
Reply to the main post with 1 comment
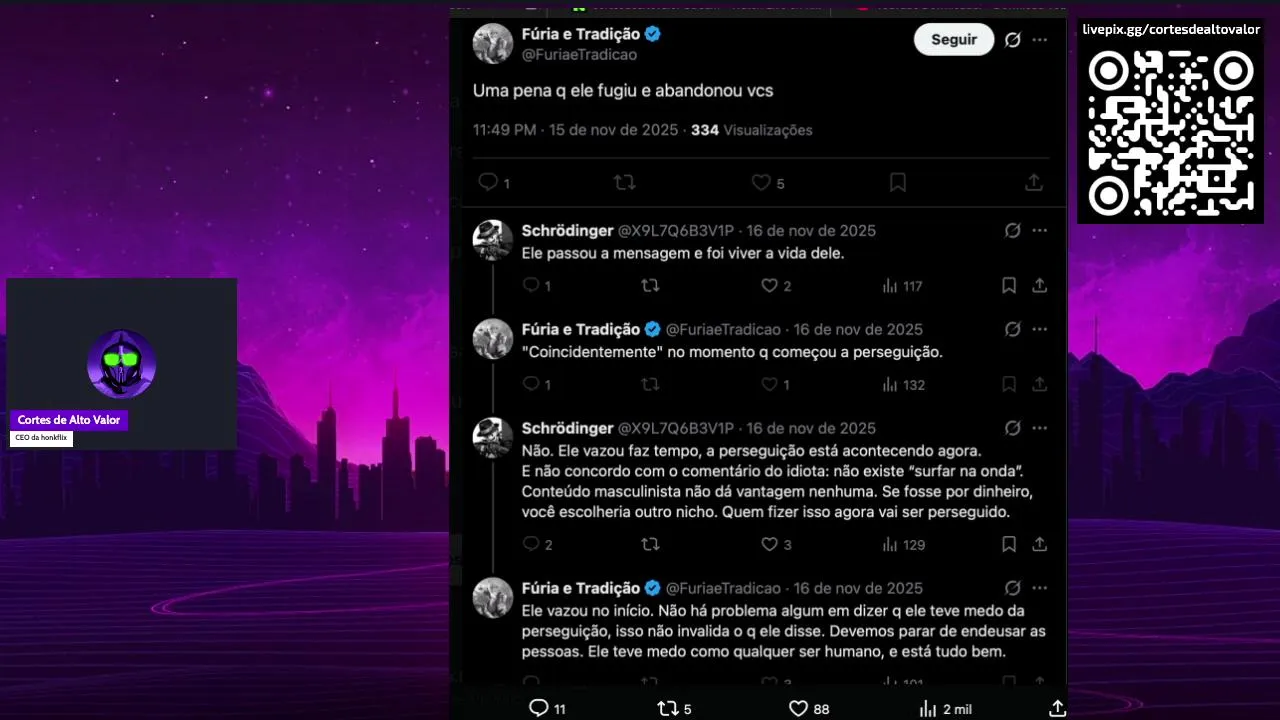pos(494,183)
